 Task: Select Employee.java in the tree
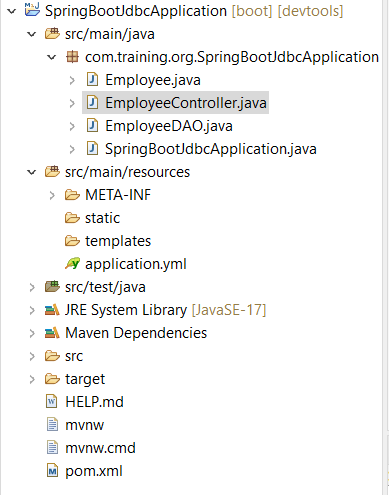[153, 80]
